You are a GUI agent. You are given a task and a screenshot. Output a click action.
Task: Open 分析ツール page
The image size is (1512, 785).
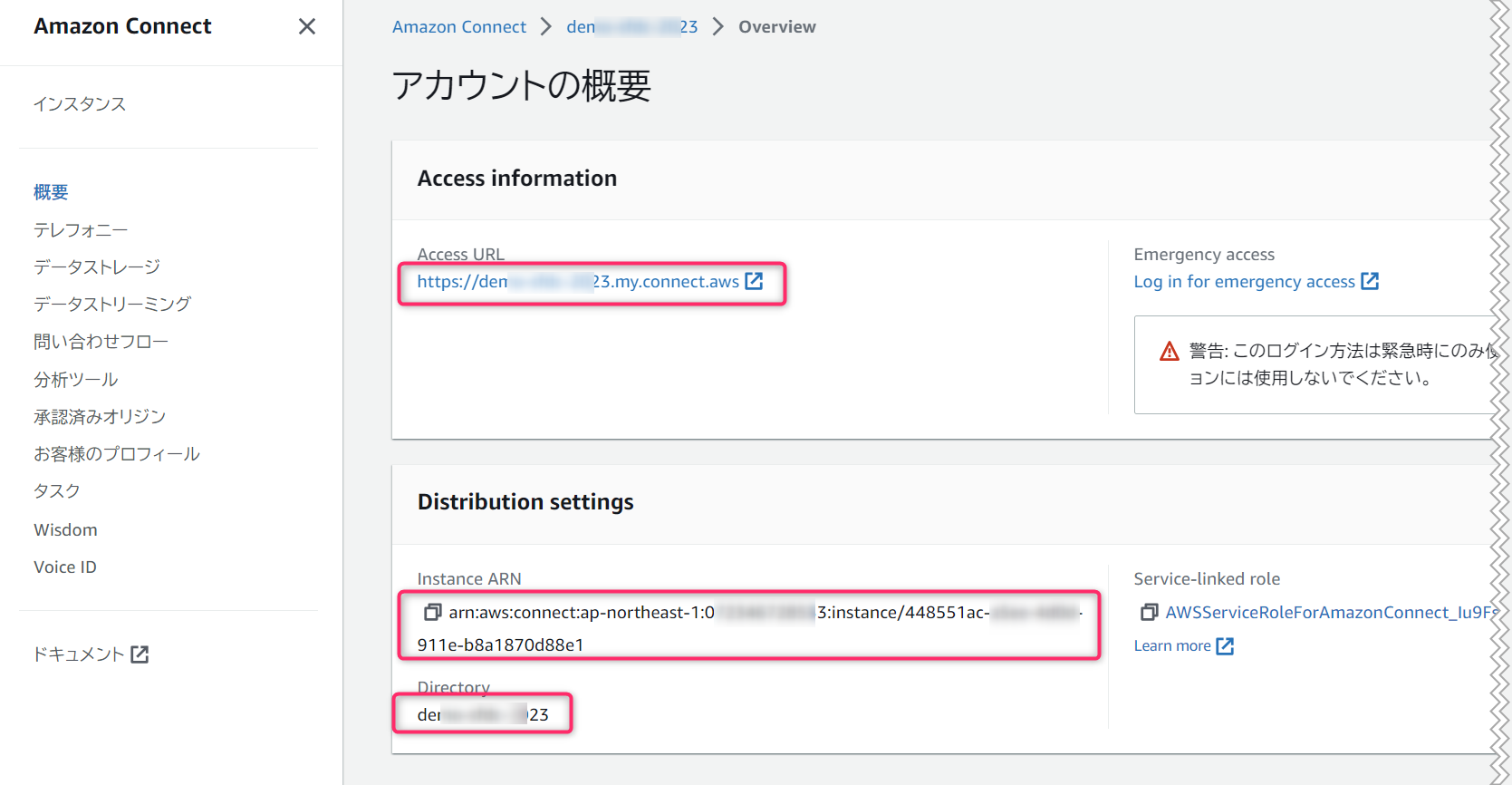(x=76, y=380)
